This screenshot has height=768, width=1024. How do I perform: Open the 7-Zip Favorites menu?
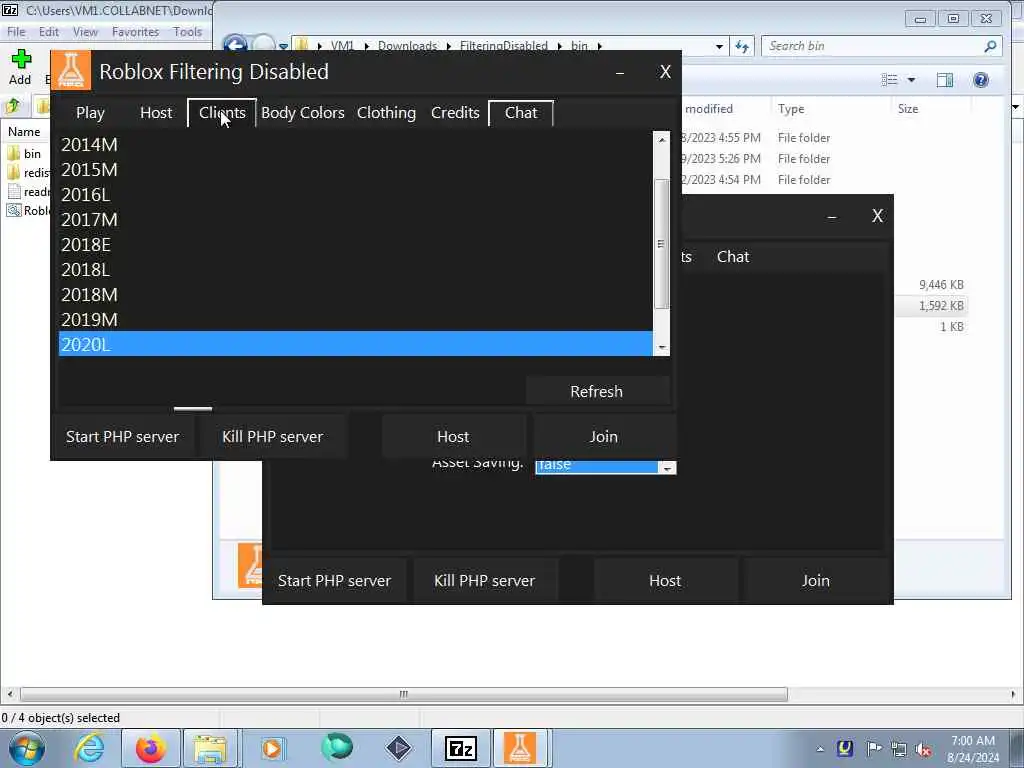[135, 32]
